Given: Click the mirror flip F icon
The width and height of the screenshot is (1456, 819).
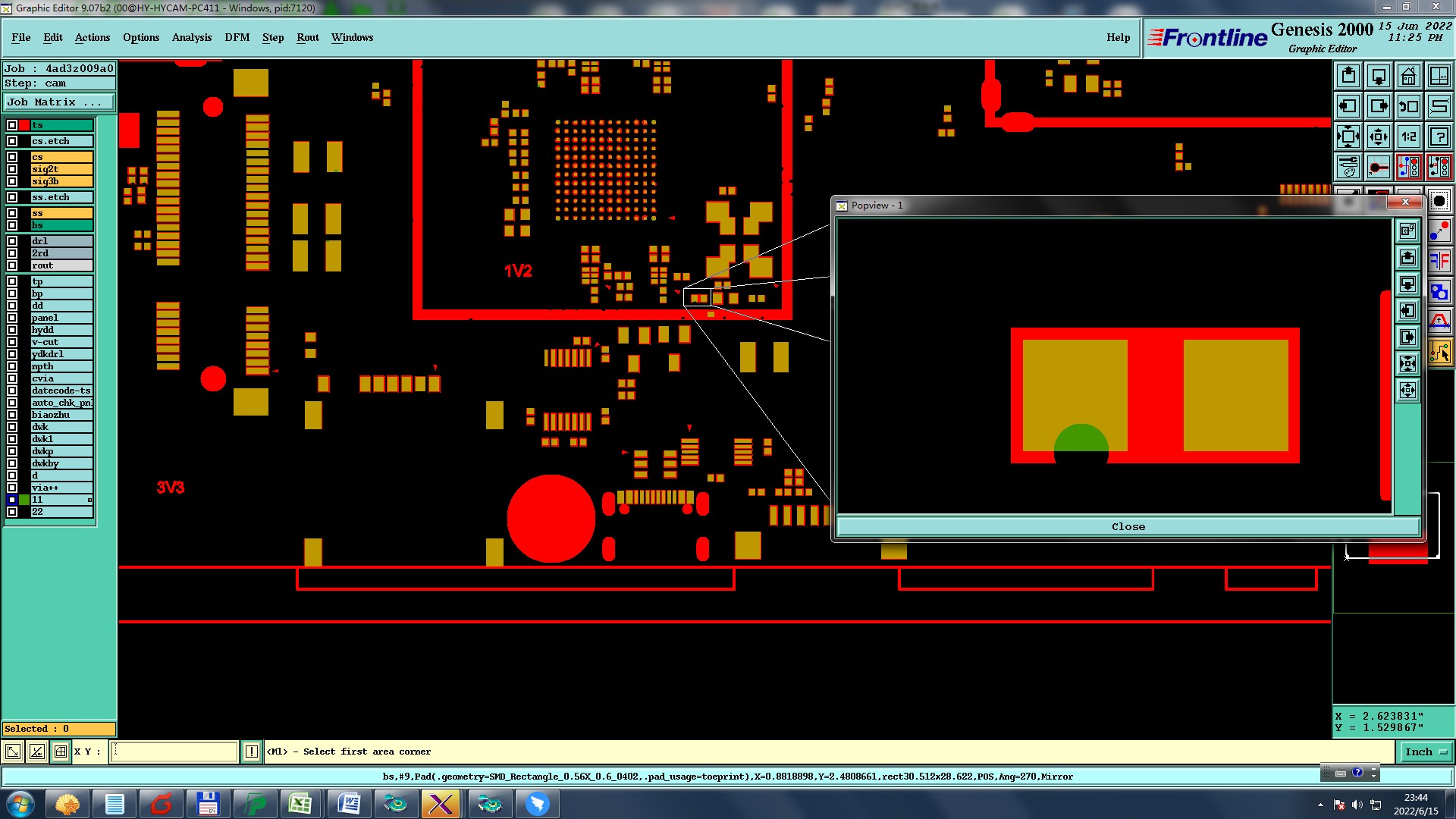Looking at the screenshot, I should (x=1439, y=262).
